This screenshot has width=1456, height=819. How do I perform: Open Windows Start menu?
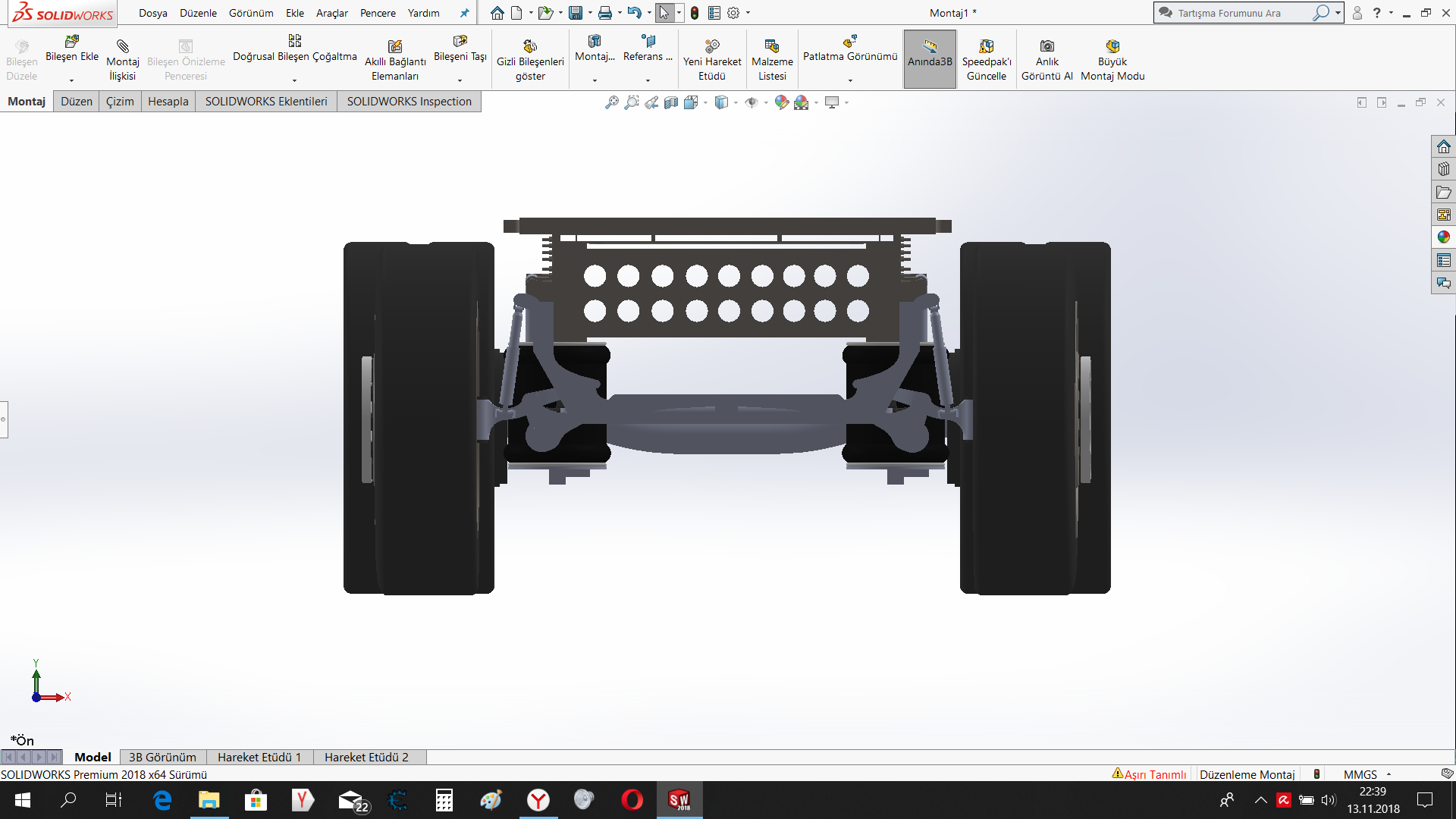click(23, 800)
